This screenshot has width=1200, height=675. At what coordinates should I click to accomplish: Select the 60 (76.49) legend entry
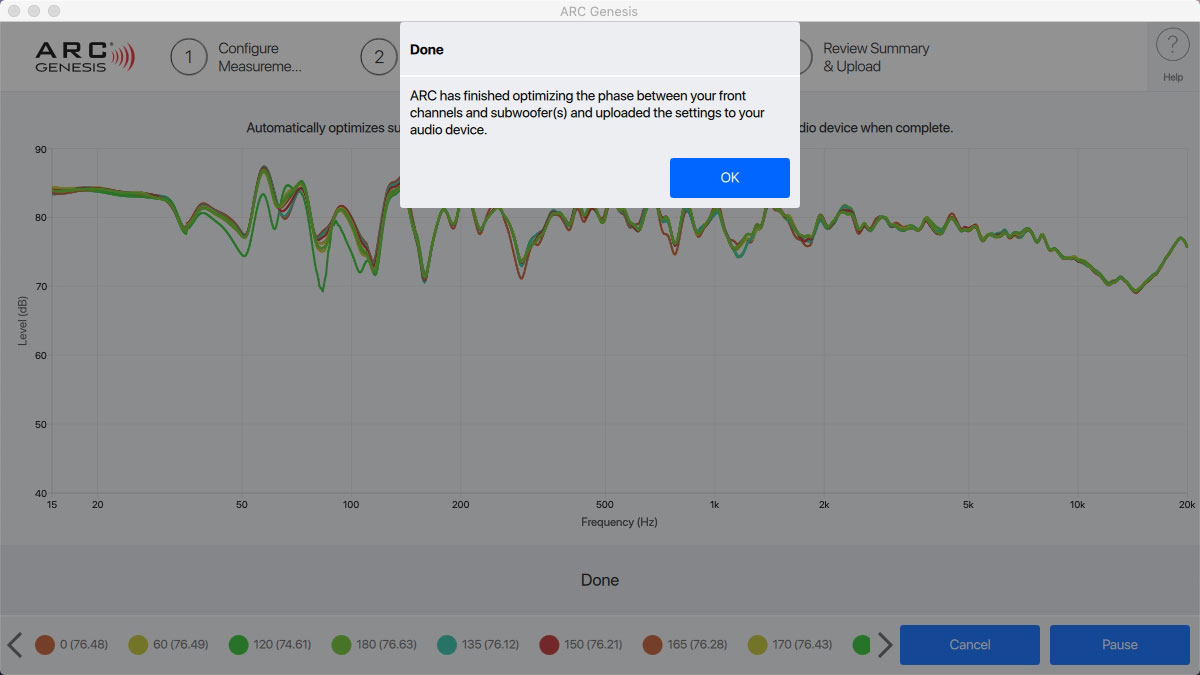tap(168, 645)
